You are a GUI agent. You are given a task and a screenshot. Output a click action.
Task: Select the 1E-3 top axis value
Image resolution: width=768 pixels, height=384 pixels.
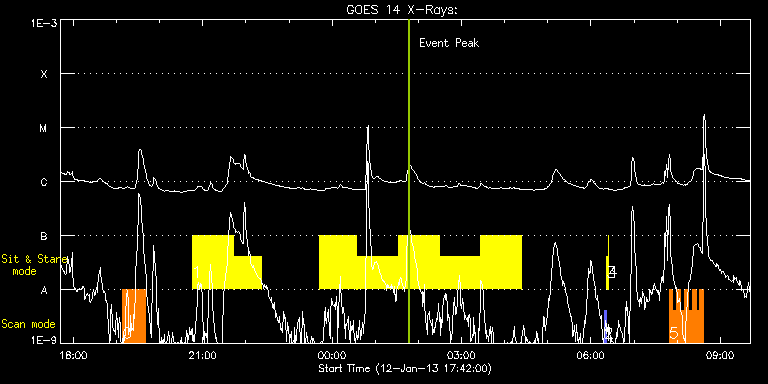(x=44, y=23)
